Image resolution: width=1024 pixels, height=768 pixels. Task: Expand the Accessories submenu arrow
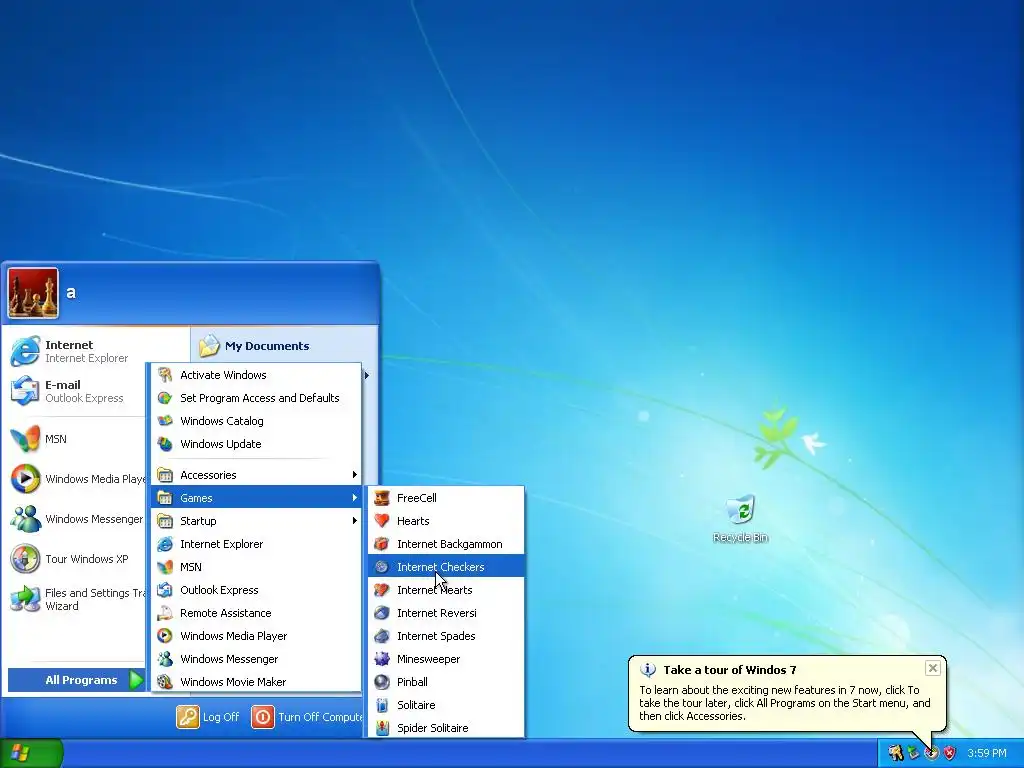[355, 475]
